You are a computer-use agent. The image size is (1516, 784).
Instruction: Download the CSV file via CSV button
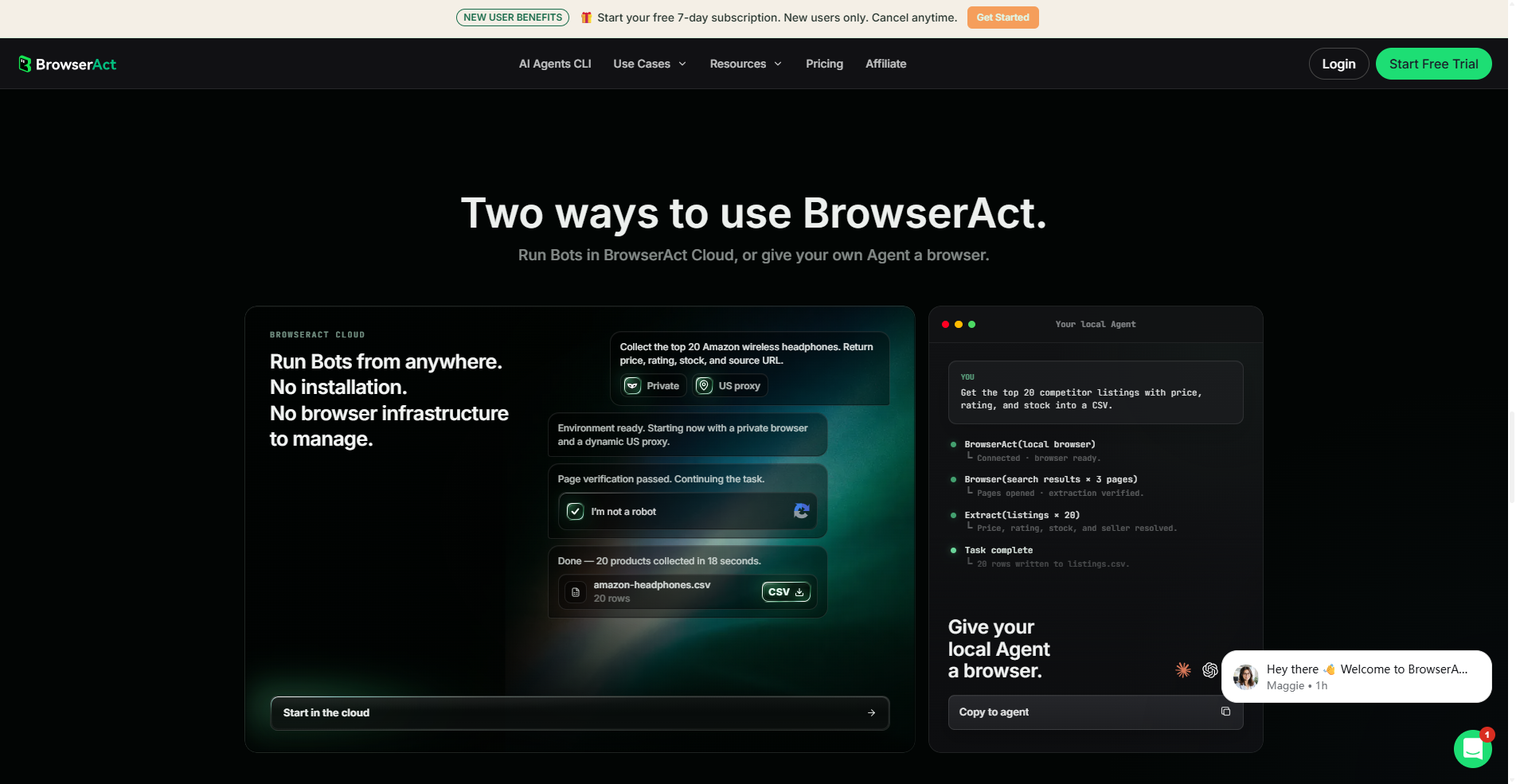[x=786, y=592]
